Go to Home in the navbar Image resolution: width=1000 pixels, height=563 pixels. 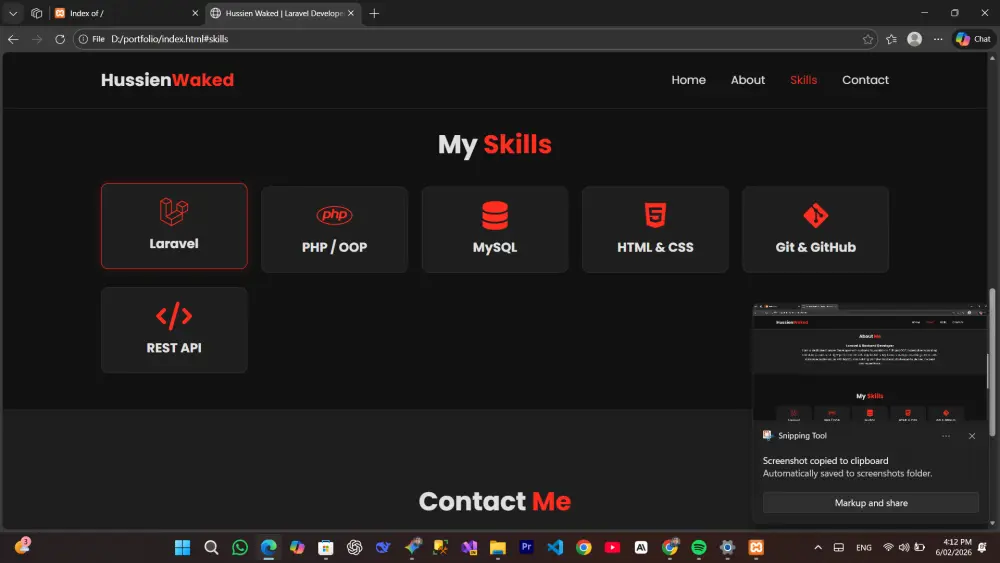(688, 80)
